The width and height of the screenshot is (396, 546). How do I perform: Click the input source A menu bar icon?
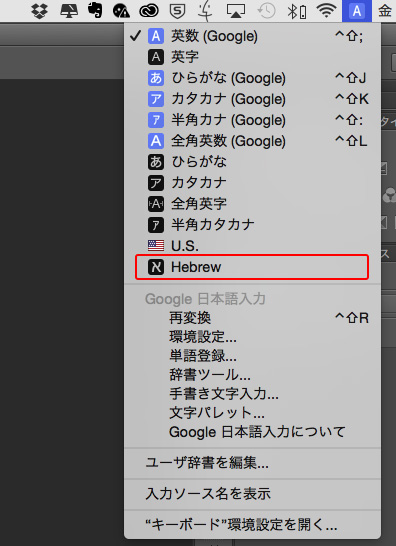pyautogui.click(x=357, y=11)
